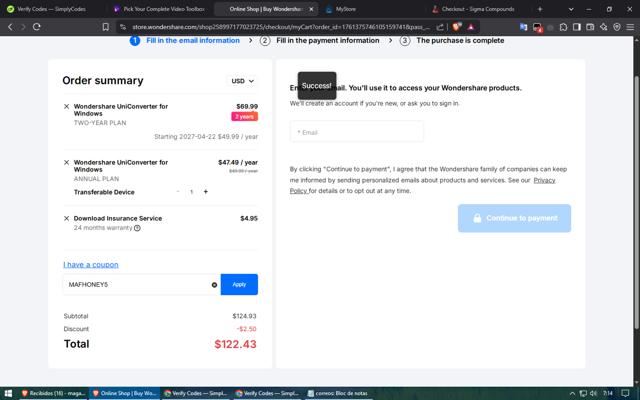Open a new browser tab
Image resolution: width=640 pixels, height=400 pixels.
pyautogui.click(x=540, y=9)
